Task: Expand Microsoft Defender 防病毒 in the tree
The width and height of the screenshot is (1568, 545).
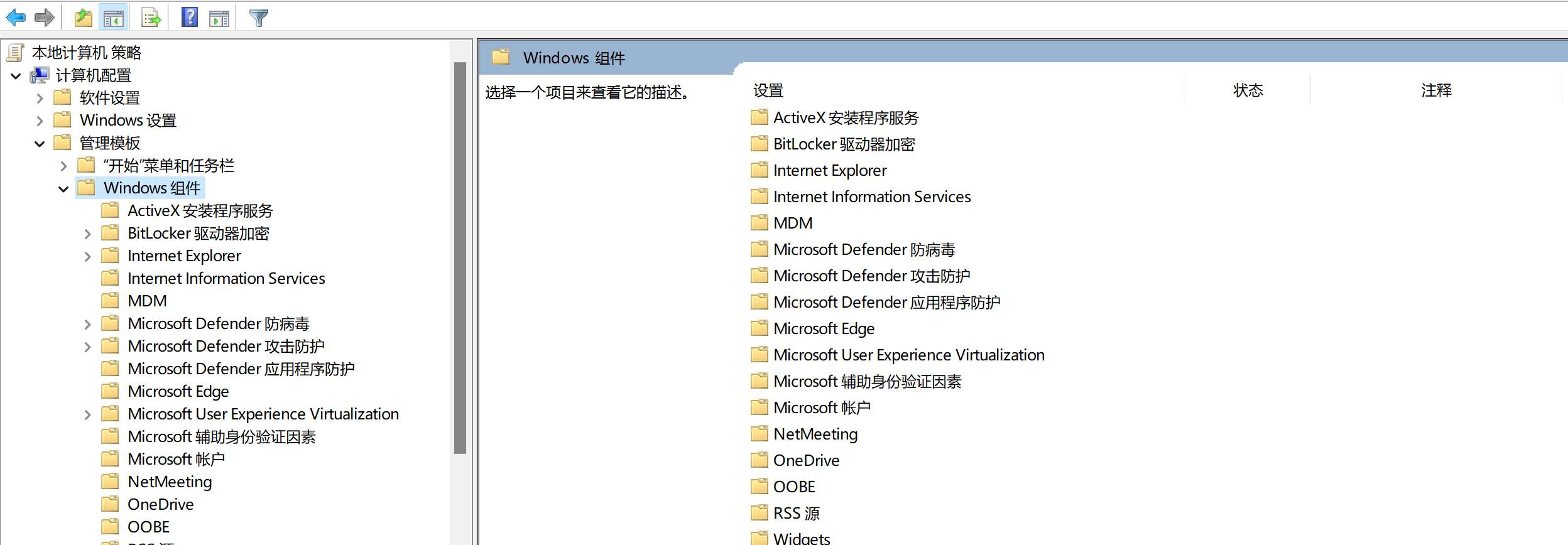Action: 87,325
